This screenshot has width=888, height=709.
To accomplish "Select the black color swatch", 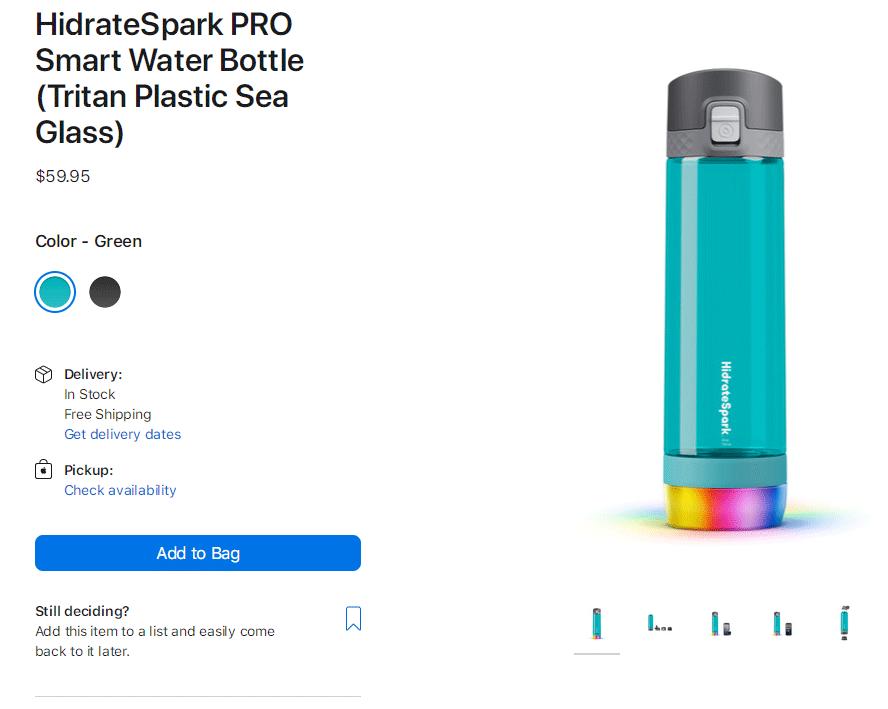I will click(105, 292).
